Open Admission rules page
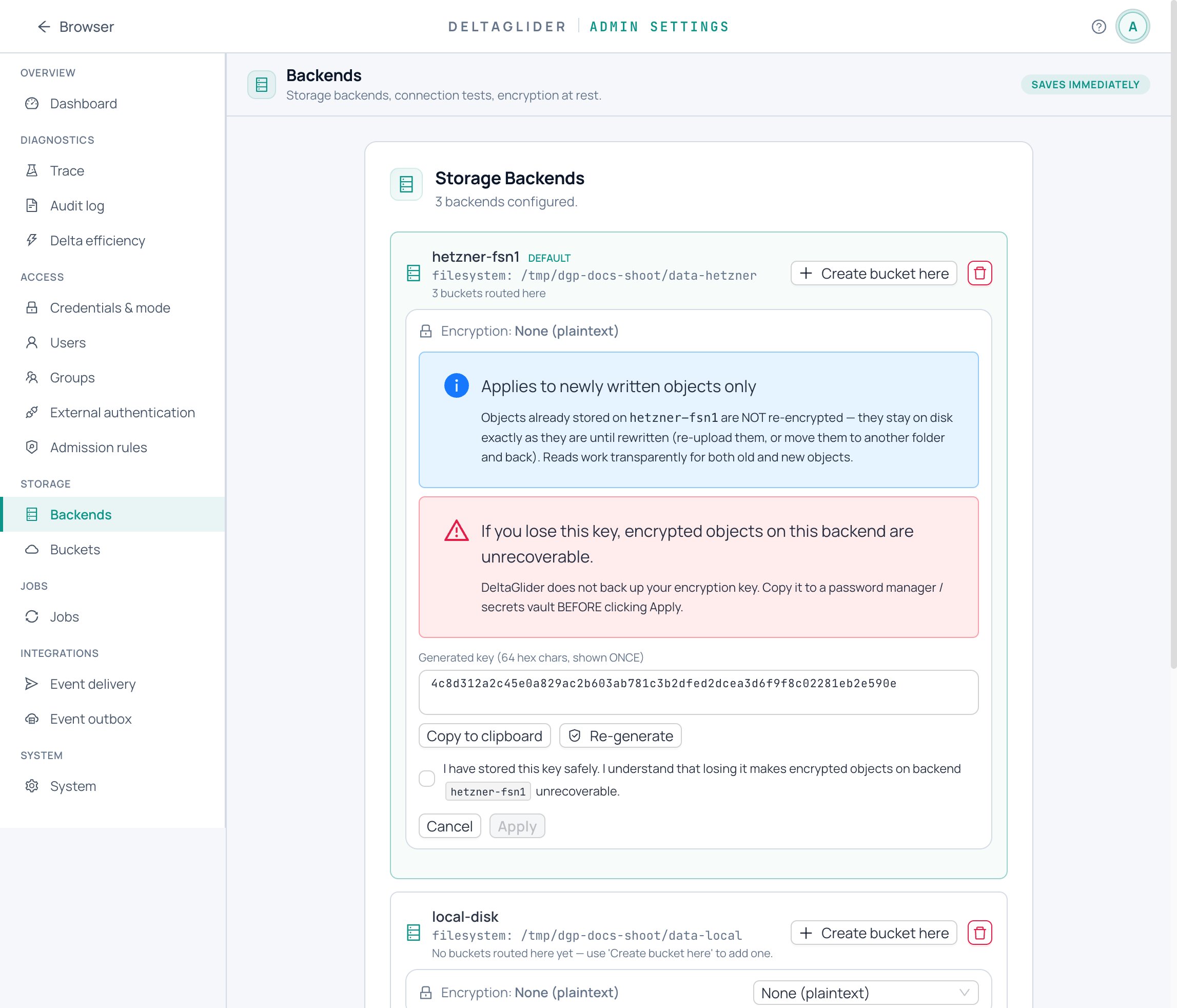The image size is (1177, 1008). click(113, 447)
